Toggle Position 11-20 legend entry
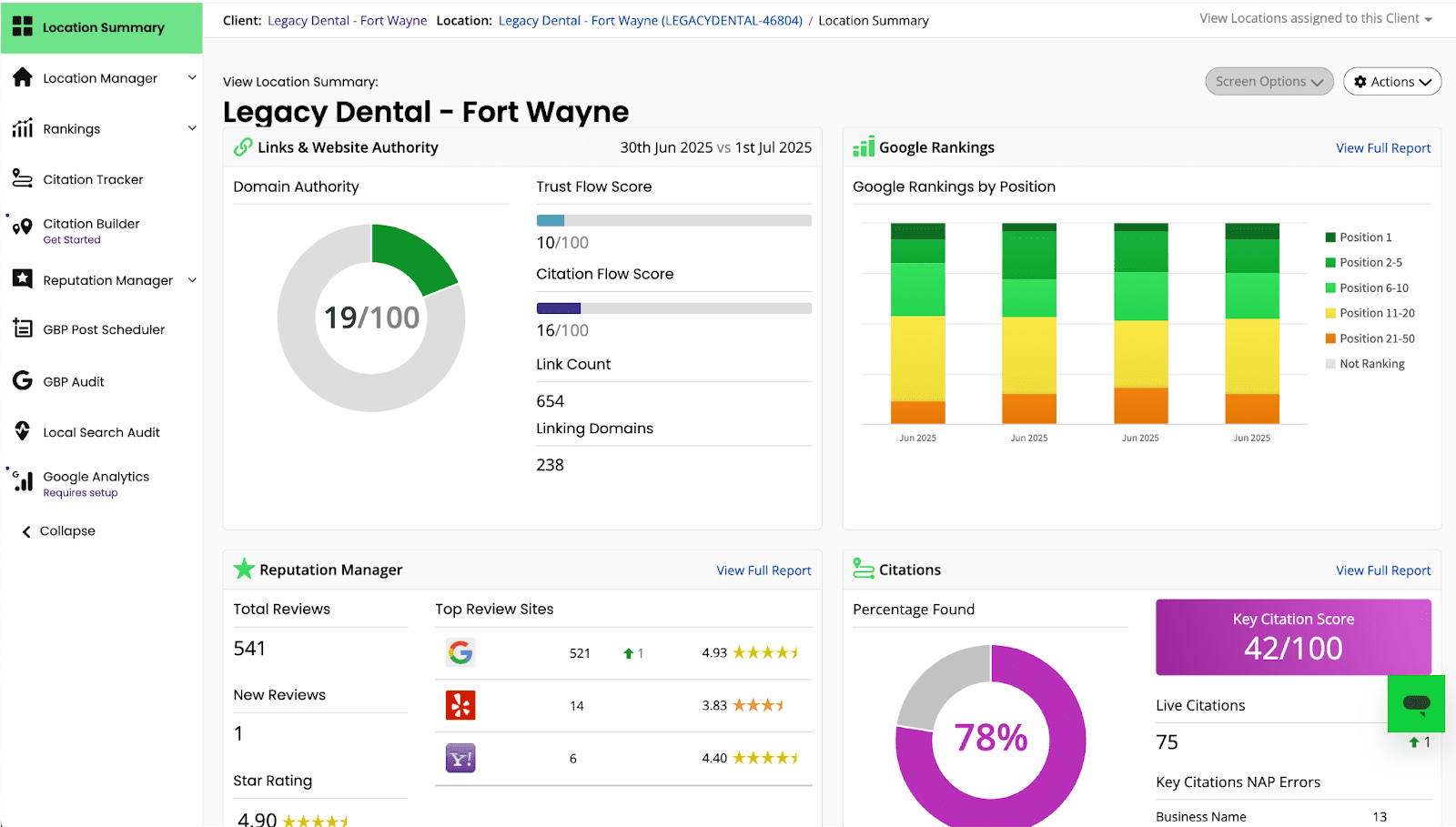Screen dimensions: 1456x827 coord(1370,313)
